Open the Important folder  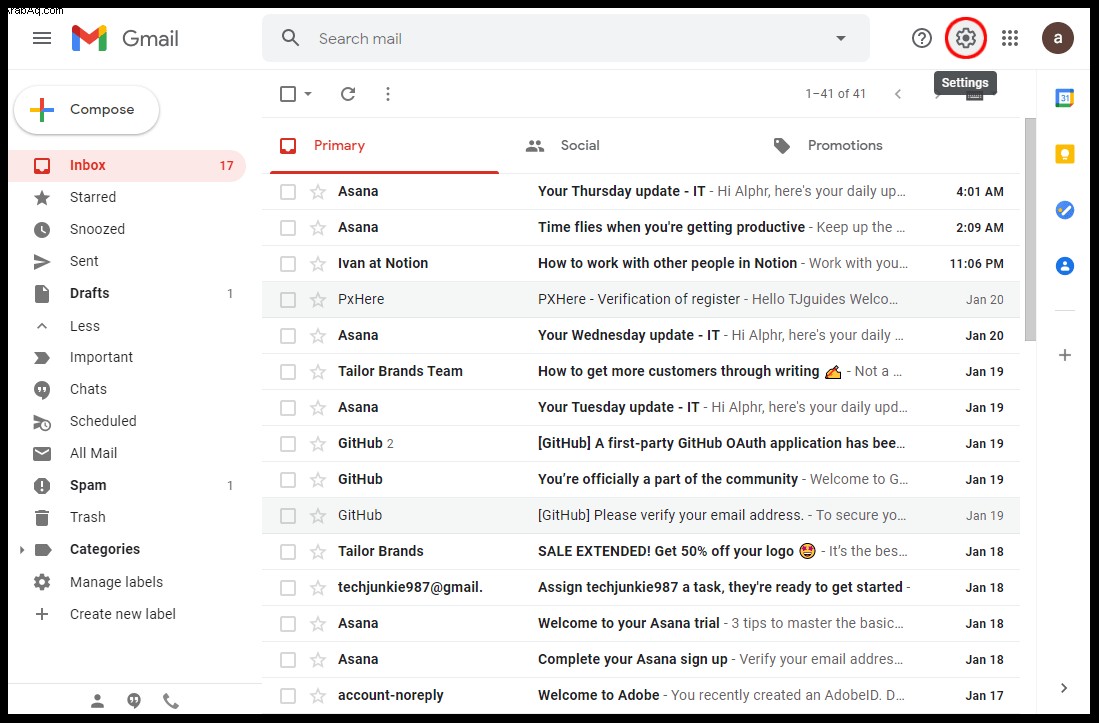point(128,357)
